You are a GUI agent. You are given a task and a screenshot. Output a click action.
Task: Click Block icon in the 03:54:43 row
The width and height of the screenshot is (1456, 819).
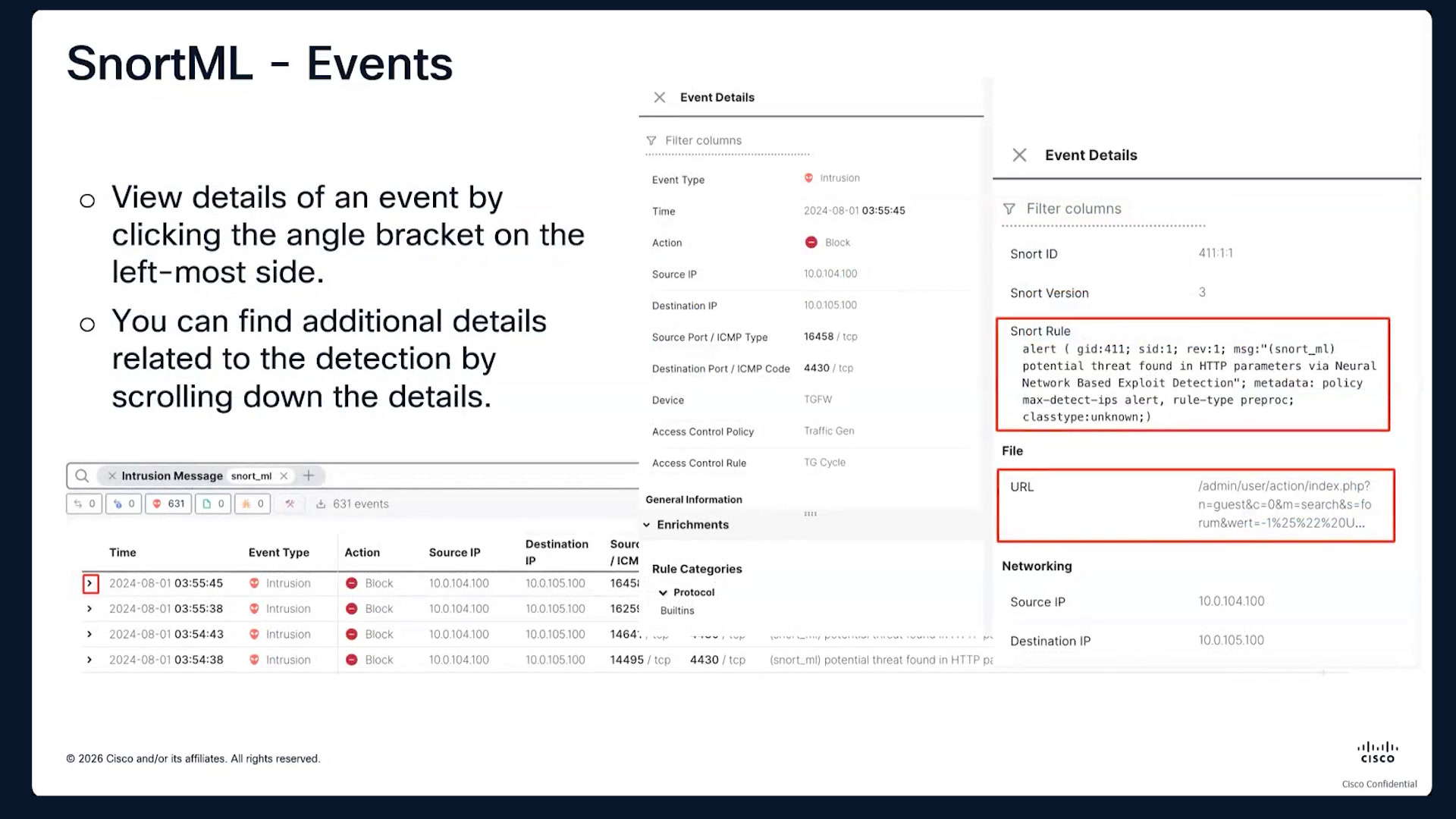[x=352, y=635]
